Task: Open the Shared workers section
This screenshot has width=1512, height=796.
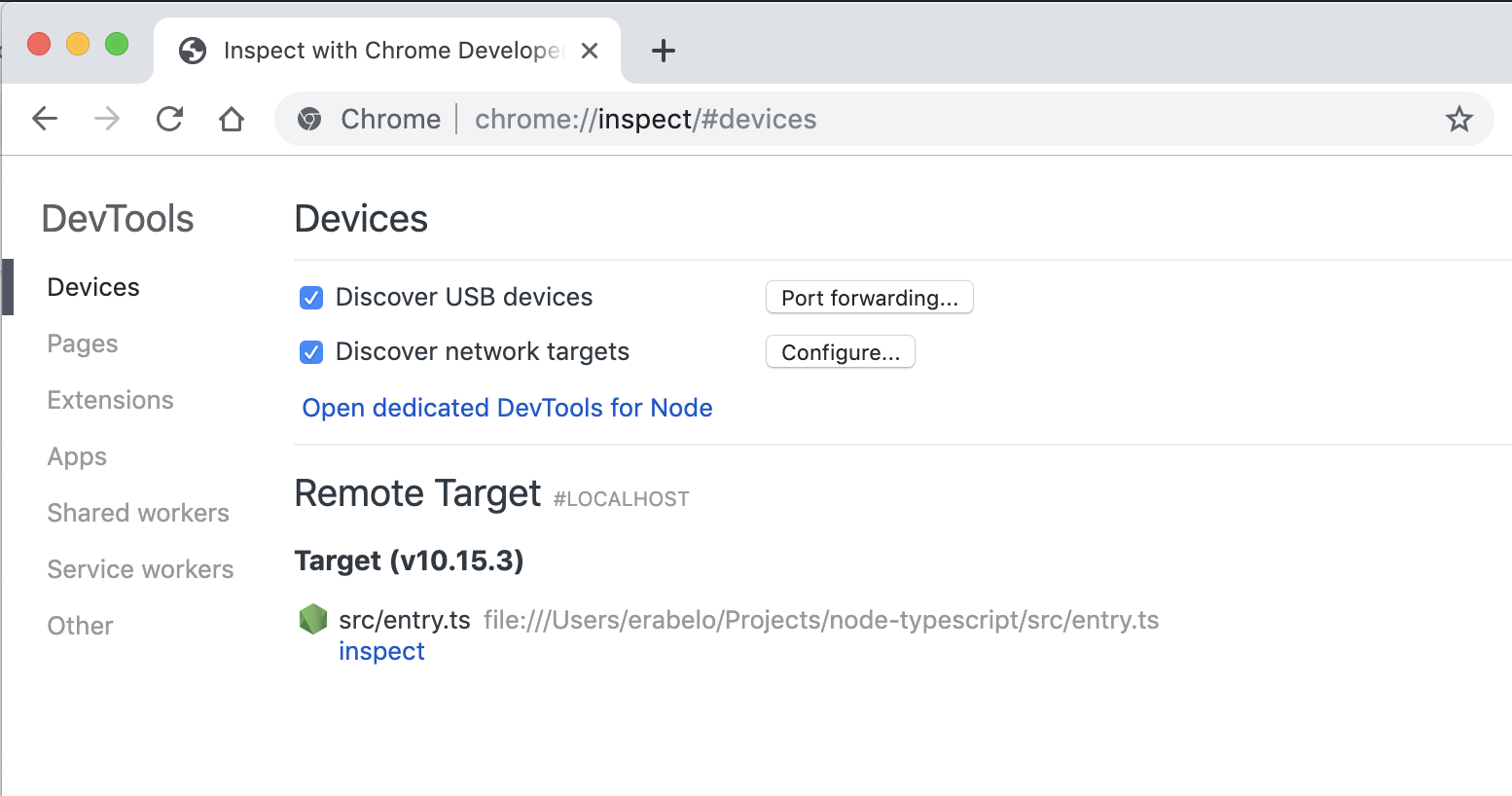Action: click(138, 513)
